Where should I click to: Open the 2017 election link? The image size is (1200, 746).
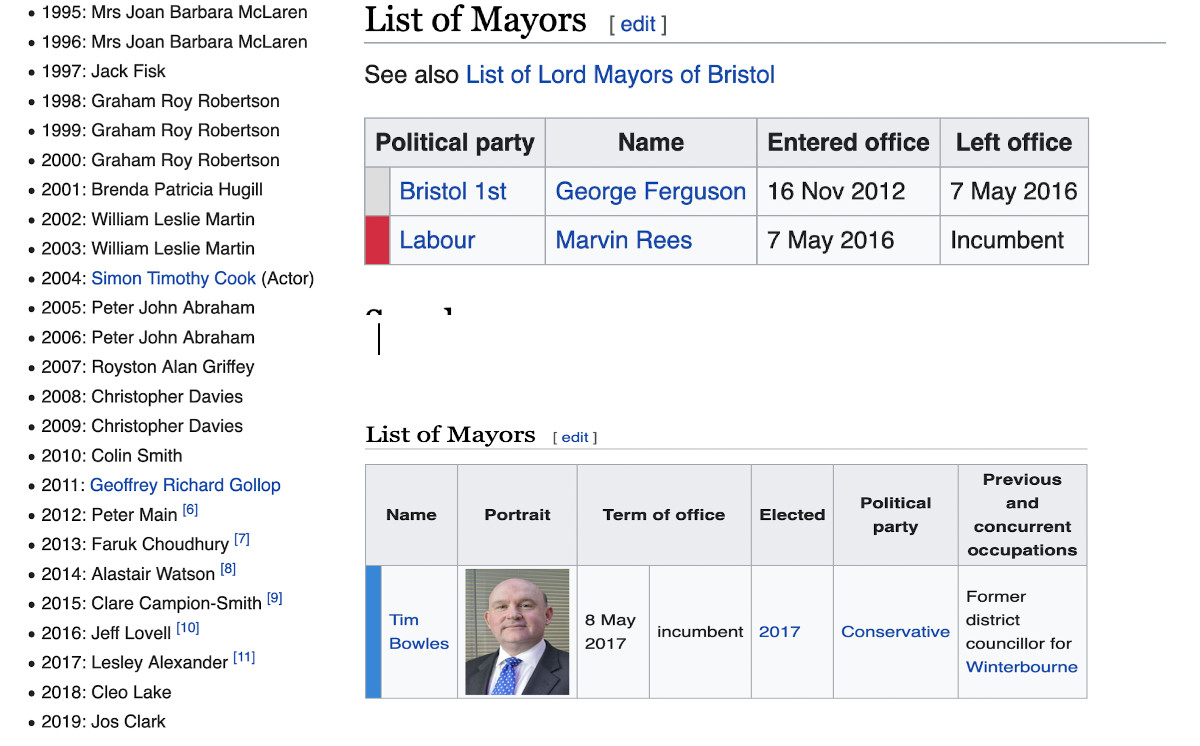pos(778,631)
